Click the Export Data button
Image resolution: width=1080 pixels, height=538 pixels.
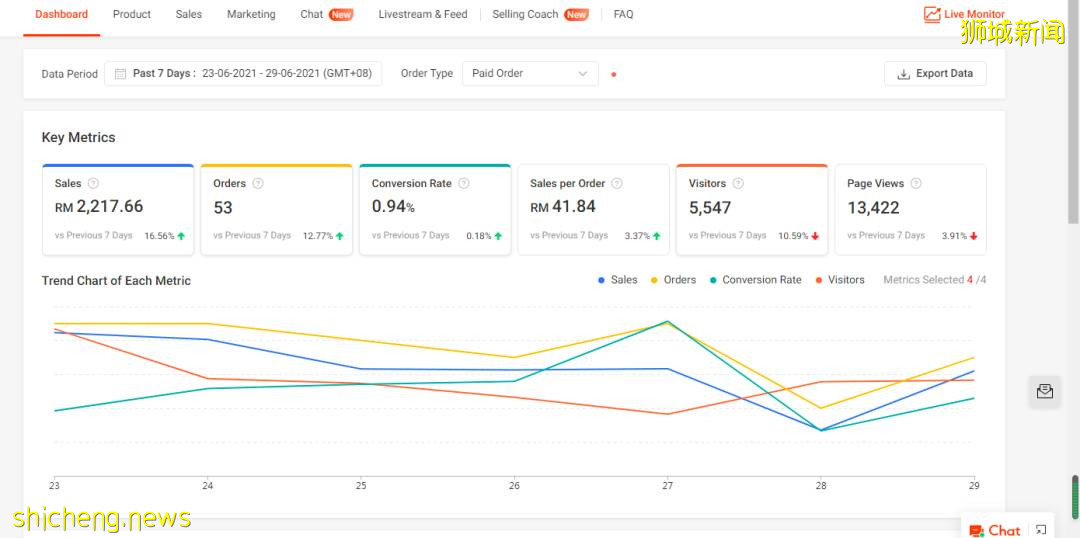click(935, 74)
